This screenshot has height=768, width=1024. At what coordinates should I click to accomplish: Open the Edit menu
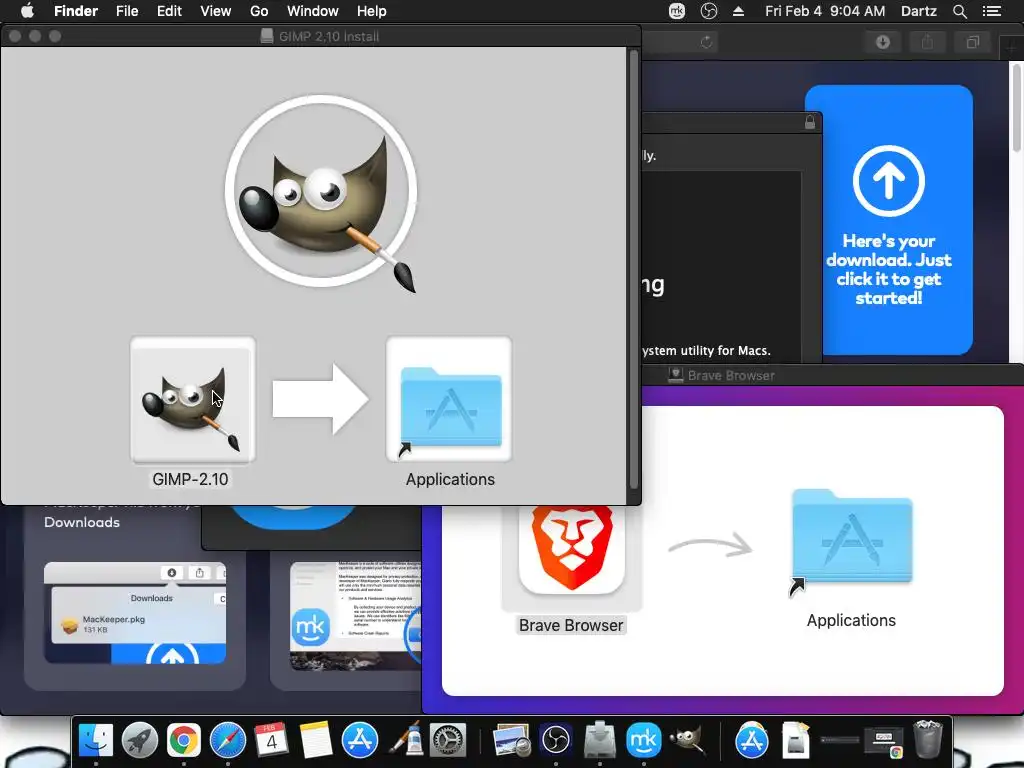coord(169,11)
